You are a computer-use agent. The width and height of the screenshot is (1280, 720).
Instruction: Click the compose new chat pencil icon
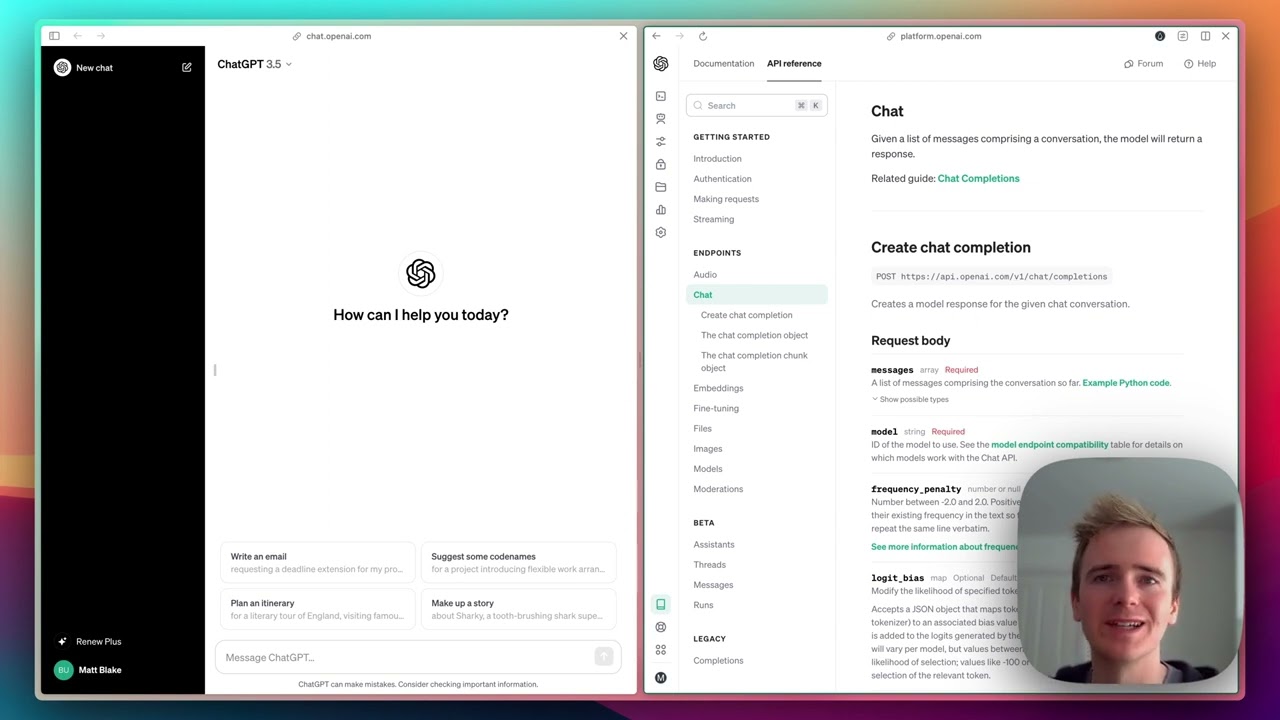tap(186, 68)
